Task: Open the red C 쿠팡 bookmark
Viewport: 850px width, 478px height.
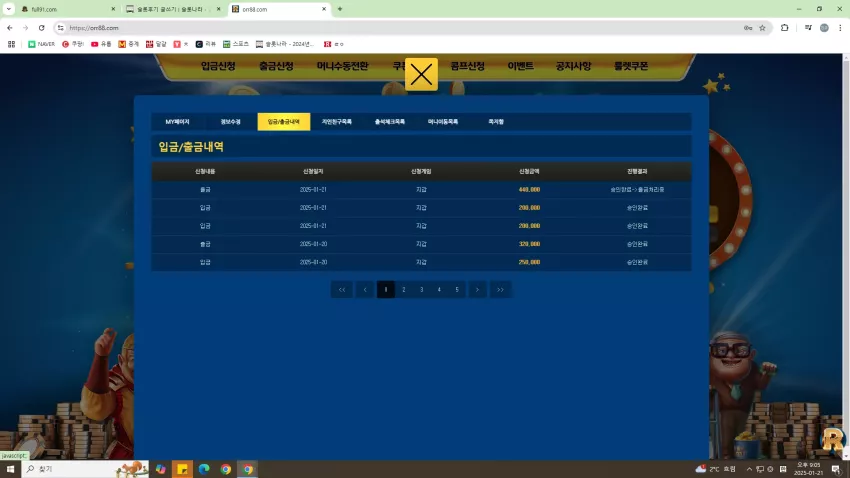Action: [x=73, y=44]
